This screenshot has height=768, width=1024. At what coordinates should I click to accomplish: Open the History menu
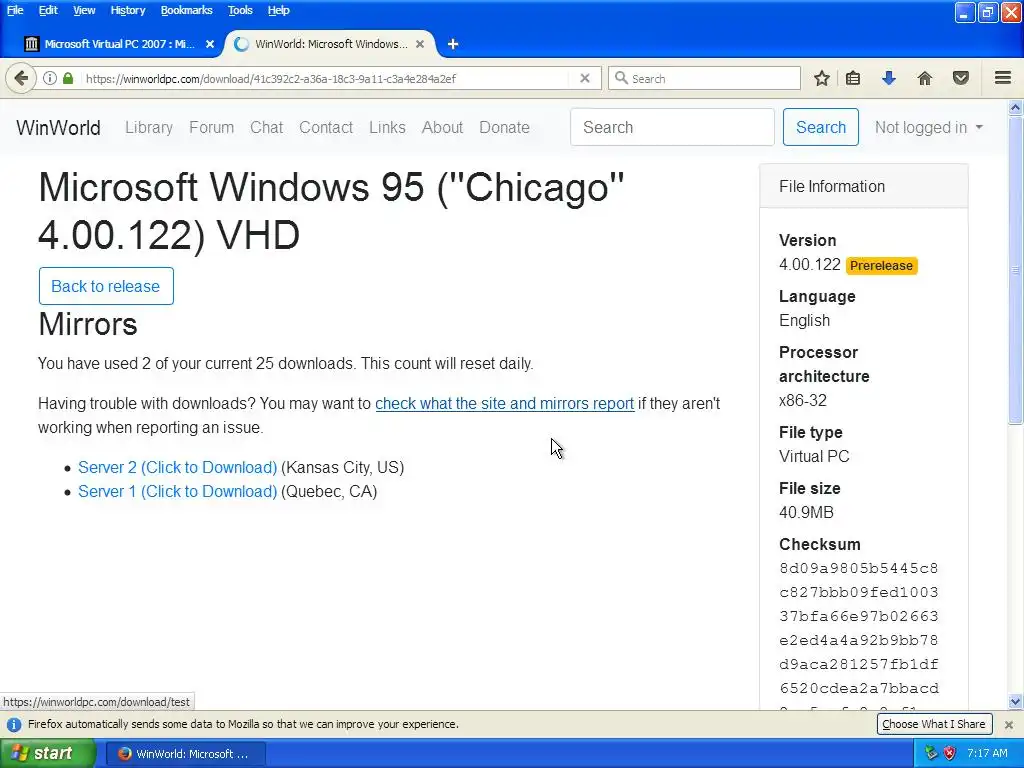tap(128, 10)
